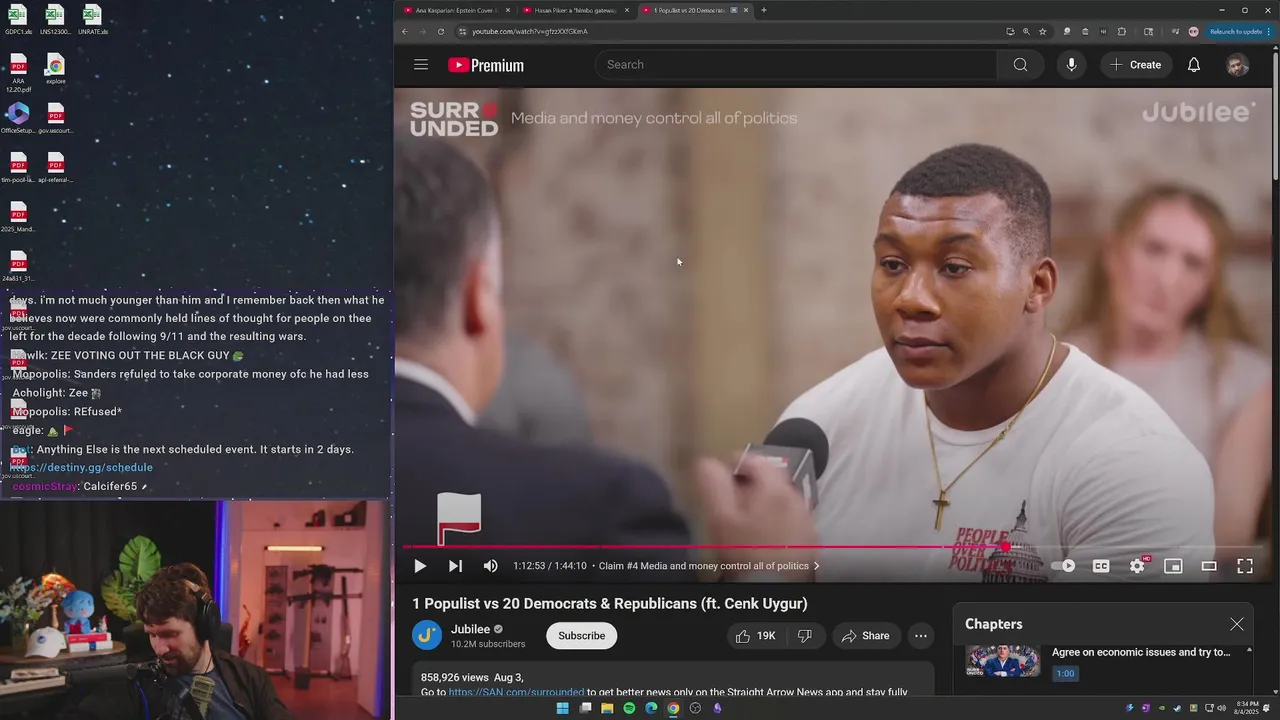1280x720 pixels.
Task: Select the Agree on economic issues chapter thumbnail
Action: 1003,661
